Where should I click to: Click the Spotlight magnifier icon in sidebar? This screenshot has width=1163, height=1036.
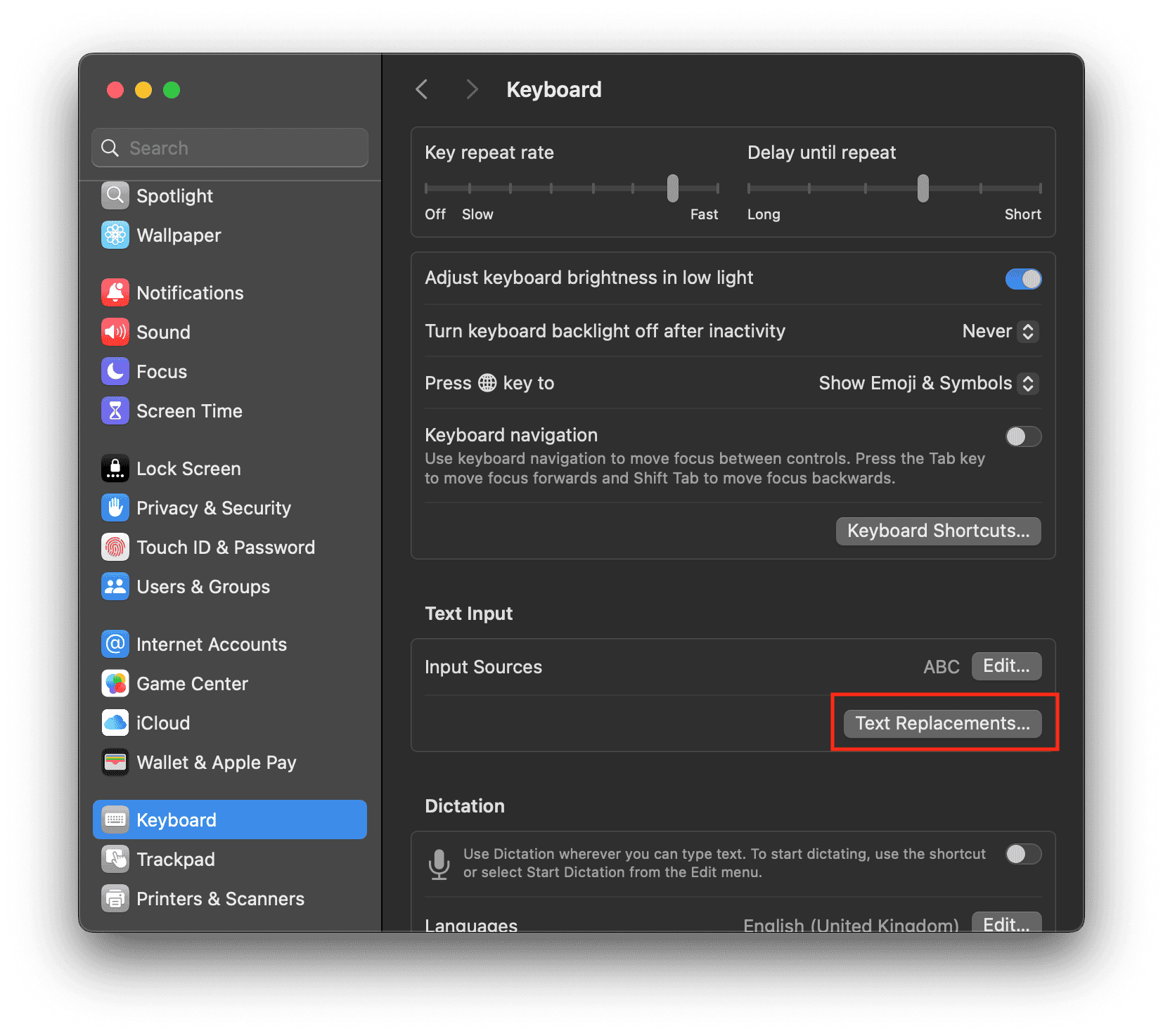pyautogui.click(x=115, y=196)
